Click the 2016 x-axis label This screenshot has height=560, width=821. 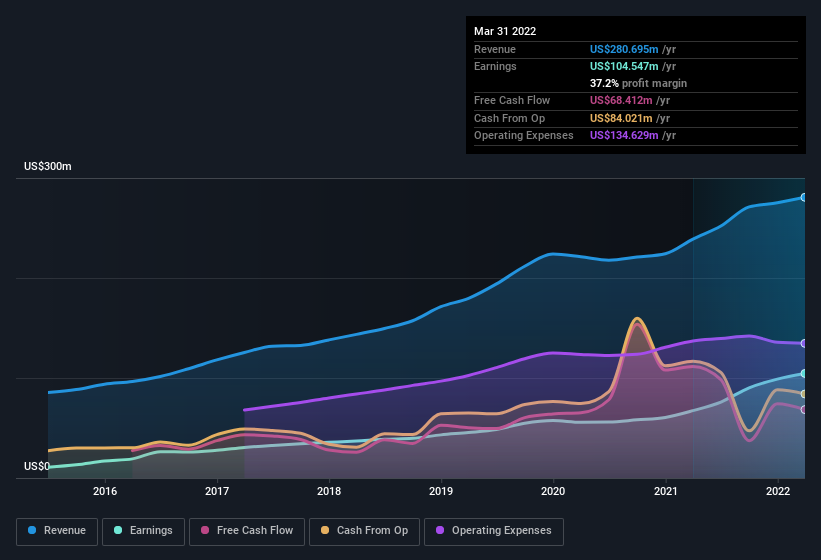click(x=105, y=491)
